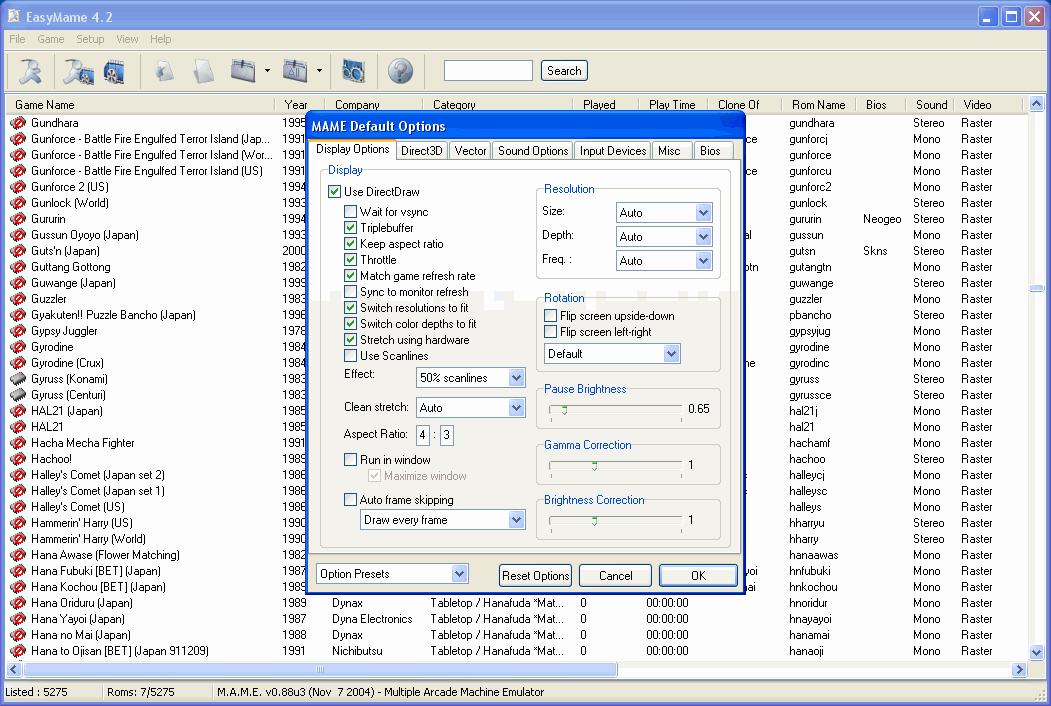
Task: Open the Clean stretch dropdown
Action: [x=516, y=408]
